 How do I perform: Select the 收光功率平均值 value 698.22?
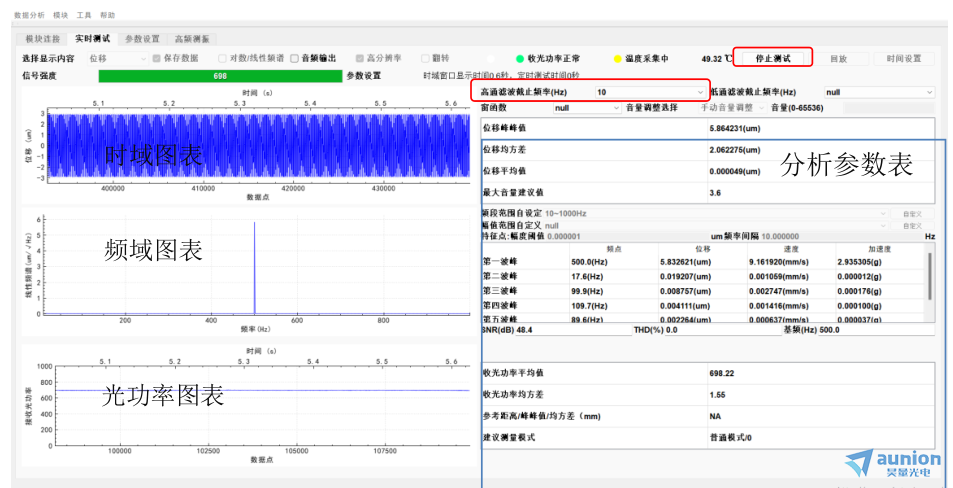721,373
